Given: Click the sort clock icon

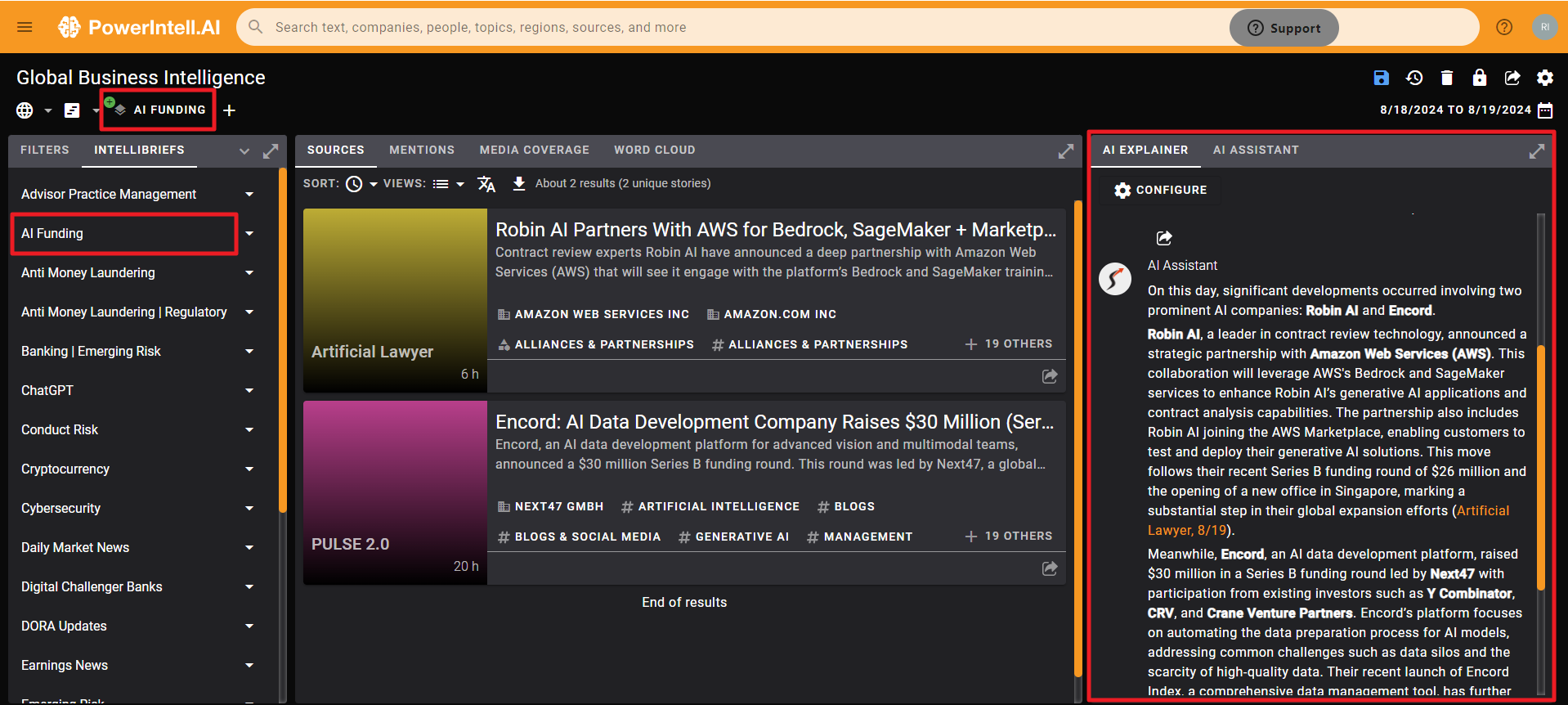Looking at the screenshot, I should [x=354, y=184].
